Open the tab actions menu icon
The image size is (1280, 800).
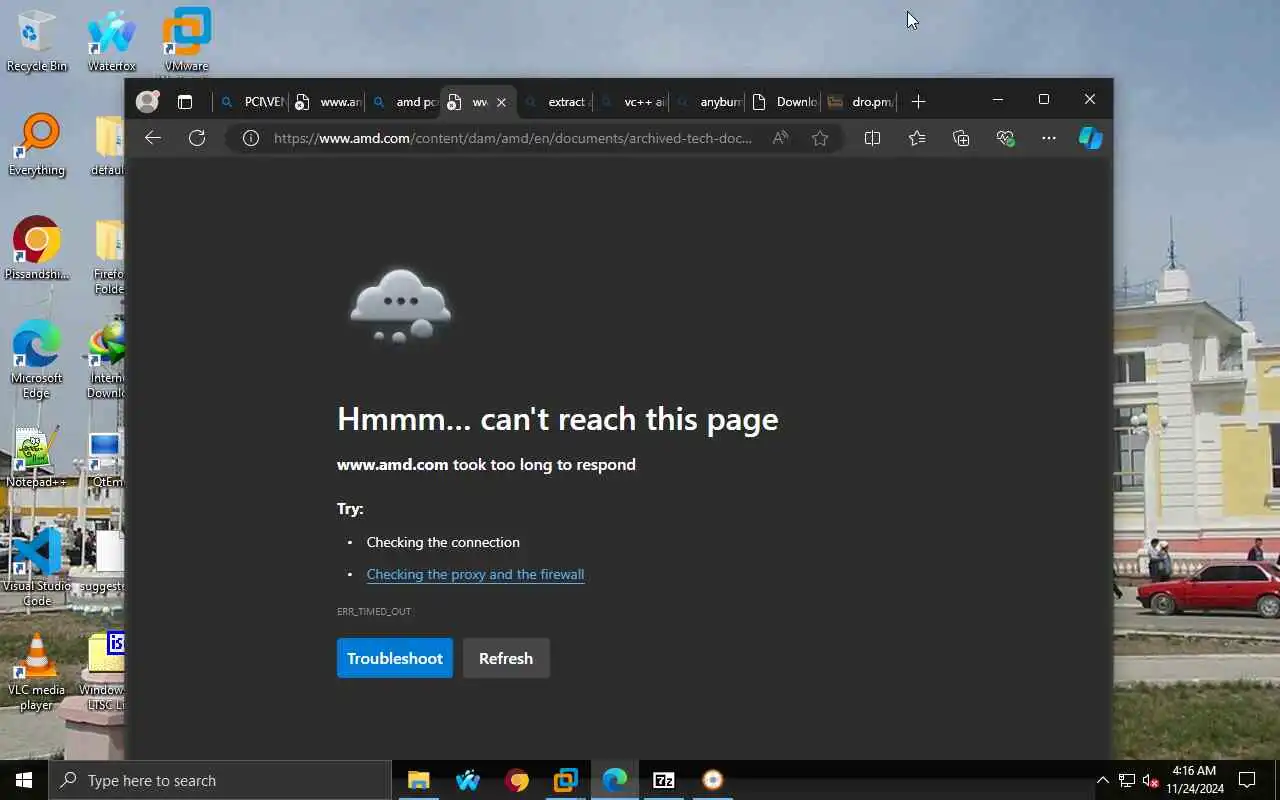(185, 102)
